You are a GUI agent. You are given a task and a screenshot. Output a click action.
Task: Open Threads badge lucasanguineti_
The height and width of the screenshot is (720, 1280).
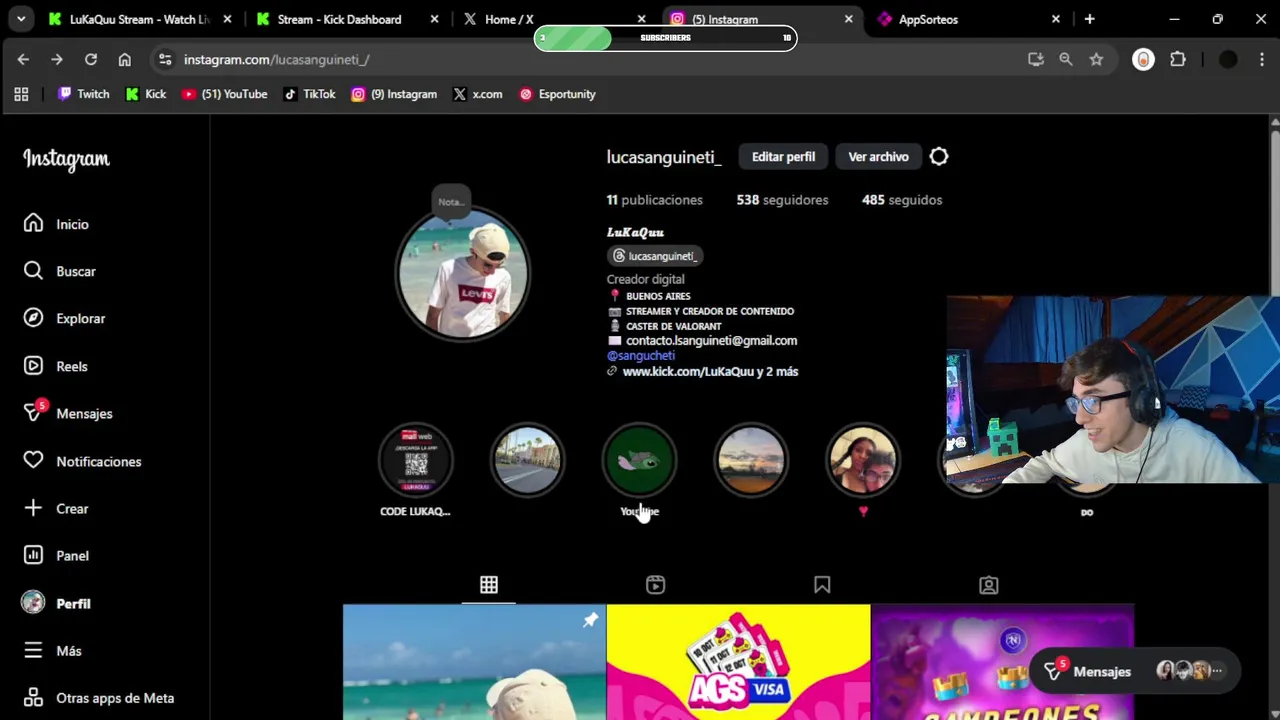tap(655, 256)
